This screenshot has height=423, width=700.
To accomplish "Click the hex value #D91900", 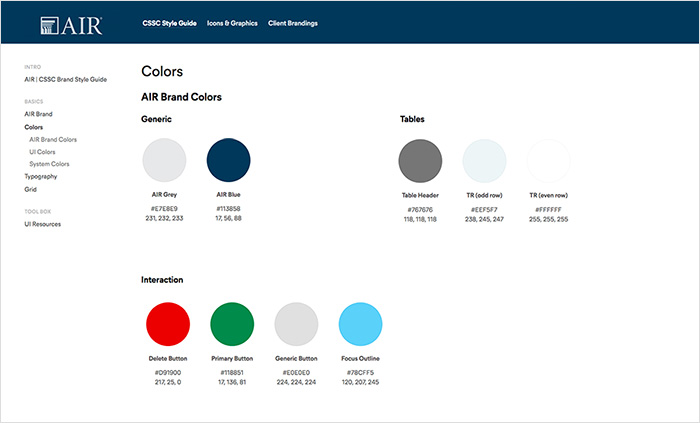I will pyautogui.click(x=168, y=373).
